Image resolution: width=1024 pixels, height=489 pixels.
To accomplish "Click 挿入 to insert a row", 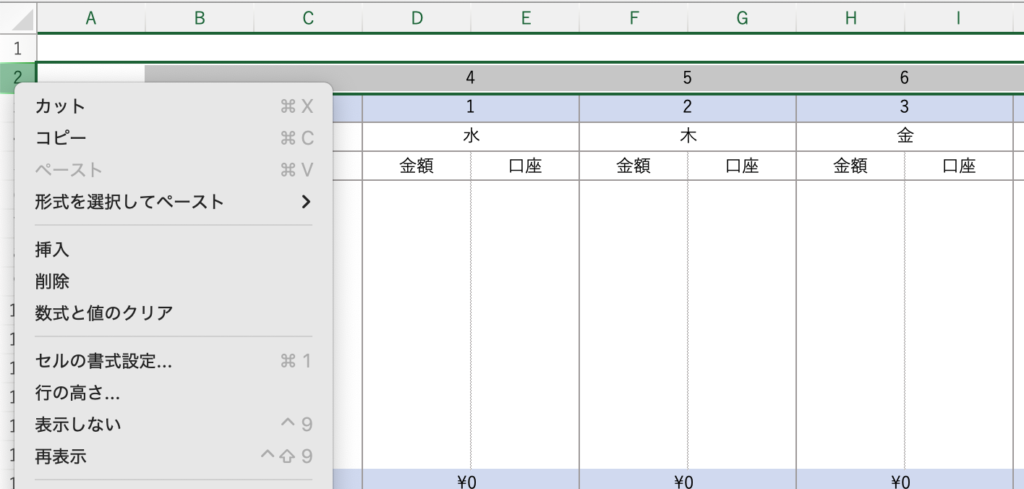I will [52, 249].
